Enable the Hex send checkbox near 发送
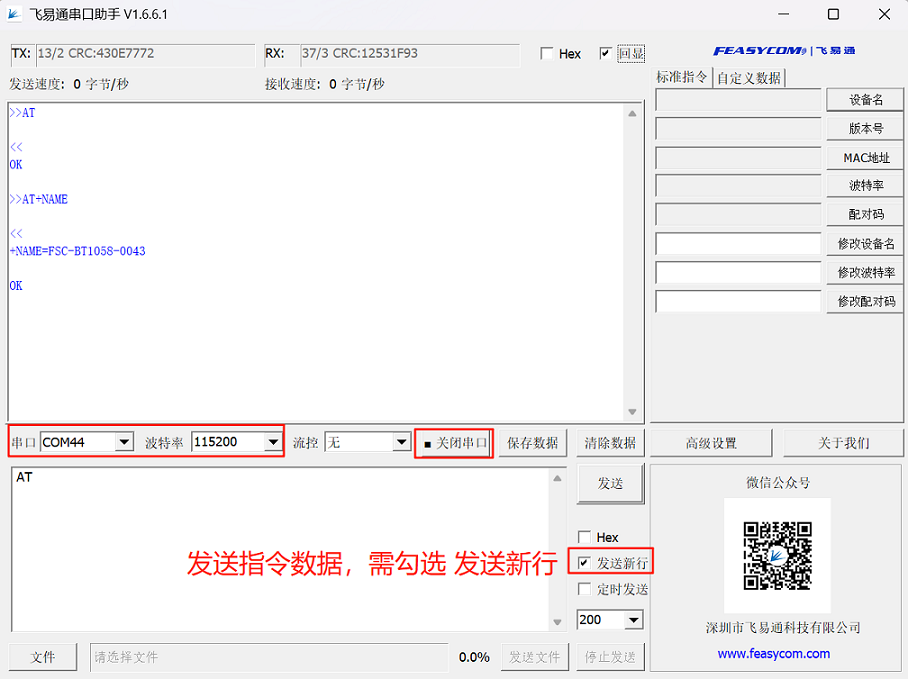The height and width of the screenshot is (679, 908). [584, 537]
